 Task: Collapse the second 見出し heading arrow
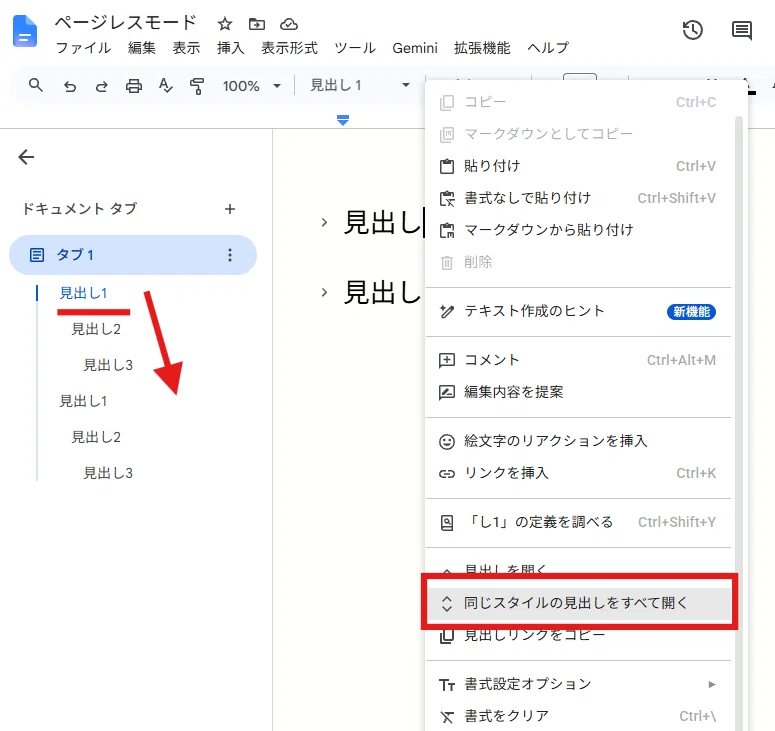[324, 293]
